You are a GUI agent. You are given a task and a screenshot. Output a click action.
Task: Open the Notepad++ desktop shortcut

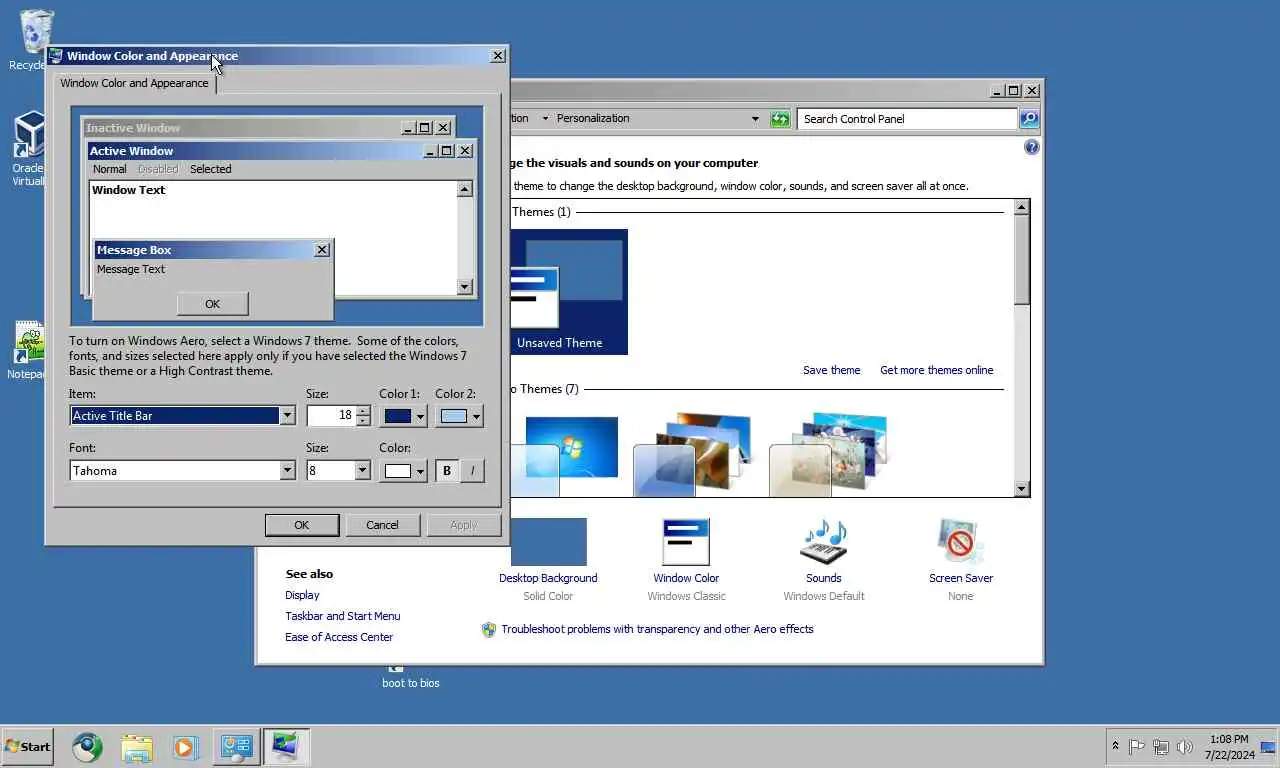click(29, 345)
